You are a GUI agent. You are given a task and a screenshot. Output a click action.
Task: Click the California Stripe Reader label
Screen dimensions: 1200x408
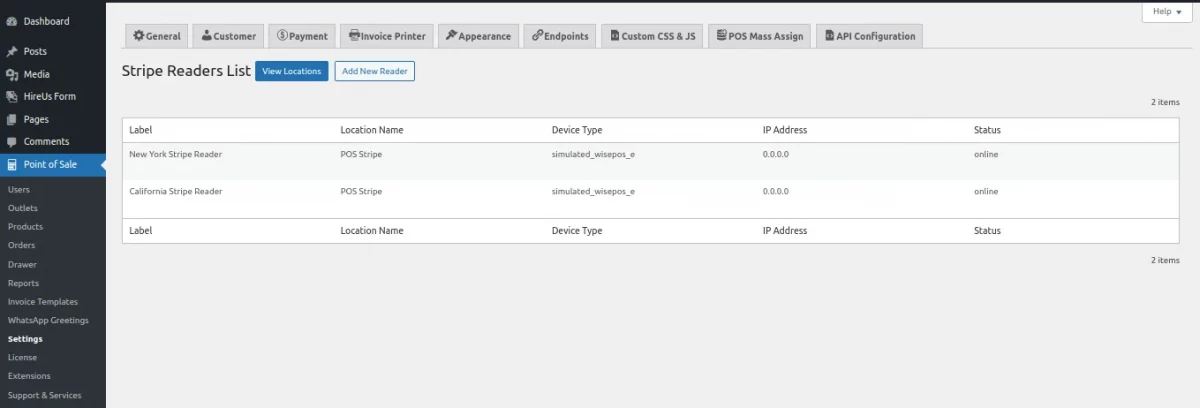point(176,191)
